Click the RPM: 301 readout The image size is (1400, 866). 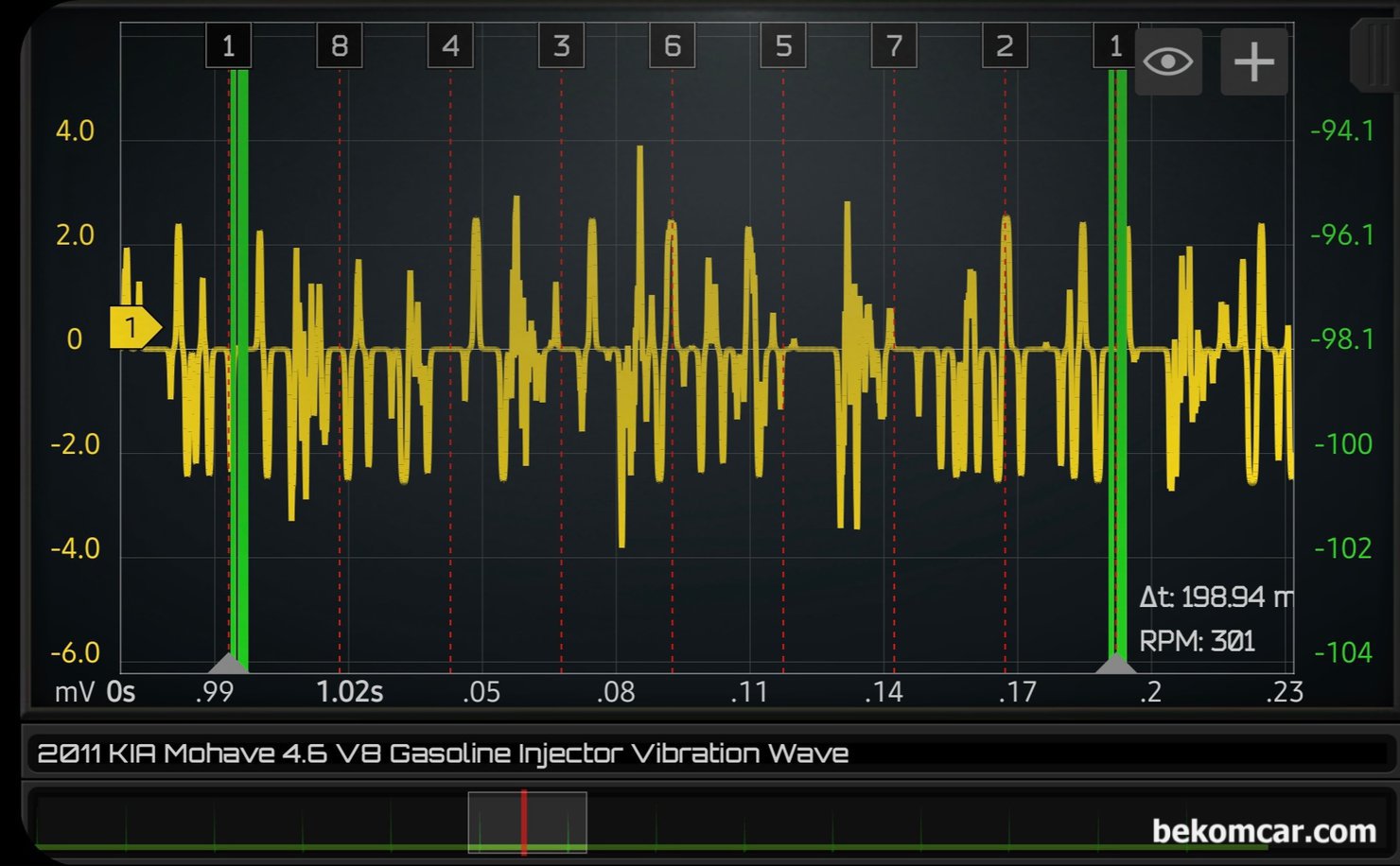tap(1197, 642)
